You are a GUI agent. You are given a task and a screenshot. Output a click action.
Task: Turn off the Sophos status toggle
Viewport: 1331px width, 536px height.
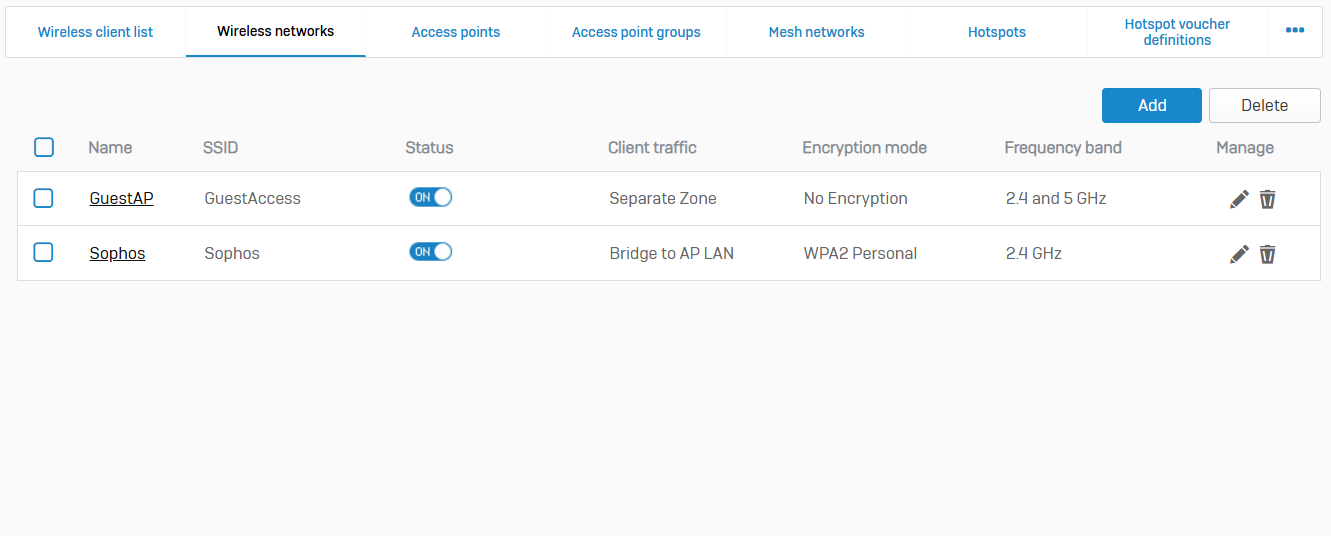pos(430,252)
